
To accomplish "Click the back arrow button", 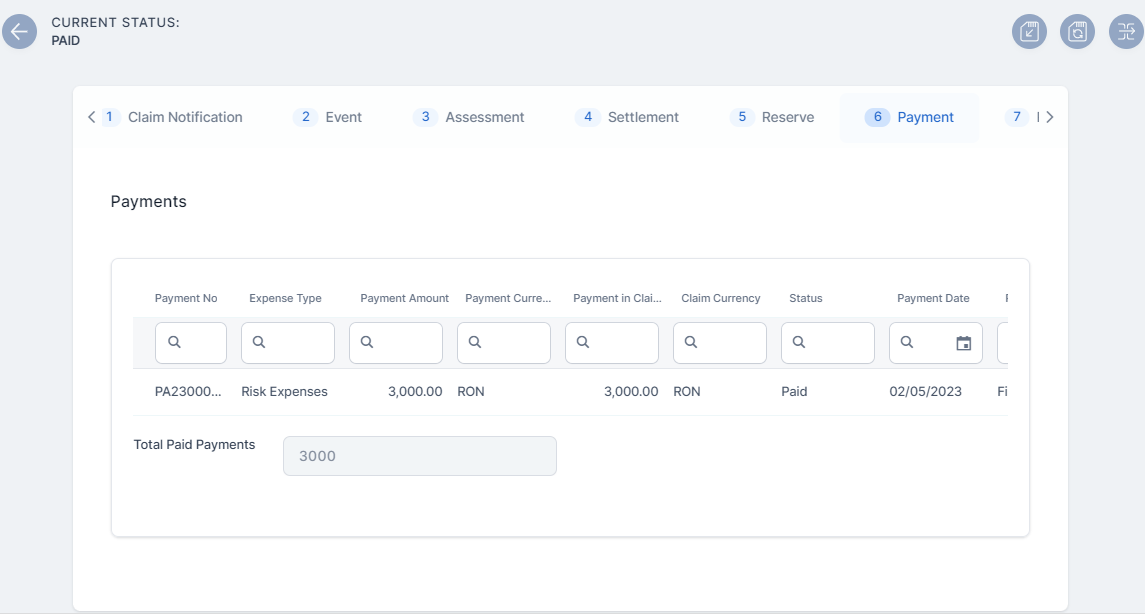I will (x=19, y=31).
